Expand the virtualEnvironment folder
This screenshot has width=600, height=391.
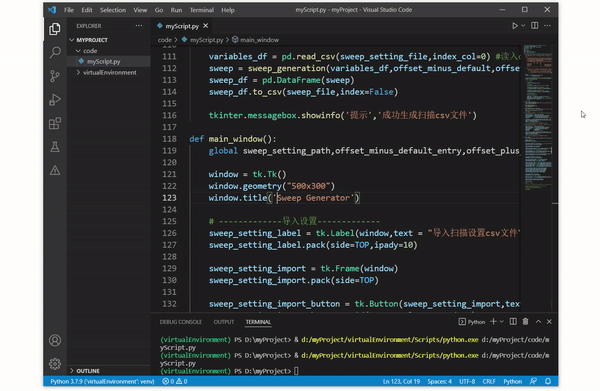[x=109, y=72]
